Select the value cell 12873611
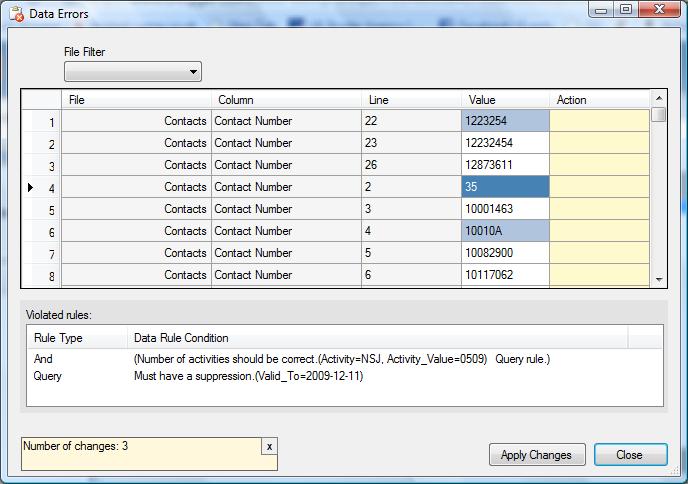The image size is (688, 484). point(505,165)
